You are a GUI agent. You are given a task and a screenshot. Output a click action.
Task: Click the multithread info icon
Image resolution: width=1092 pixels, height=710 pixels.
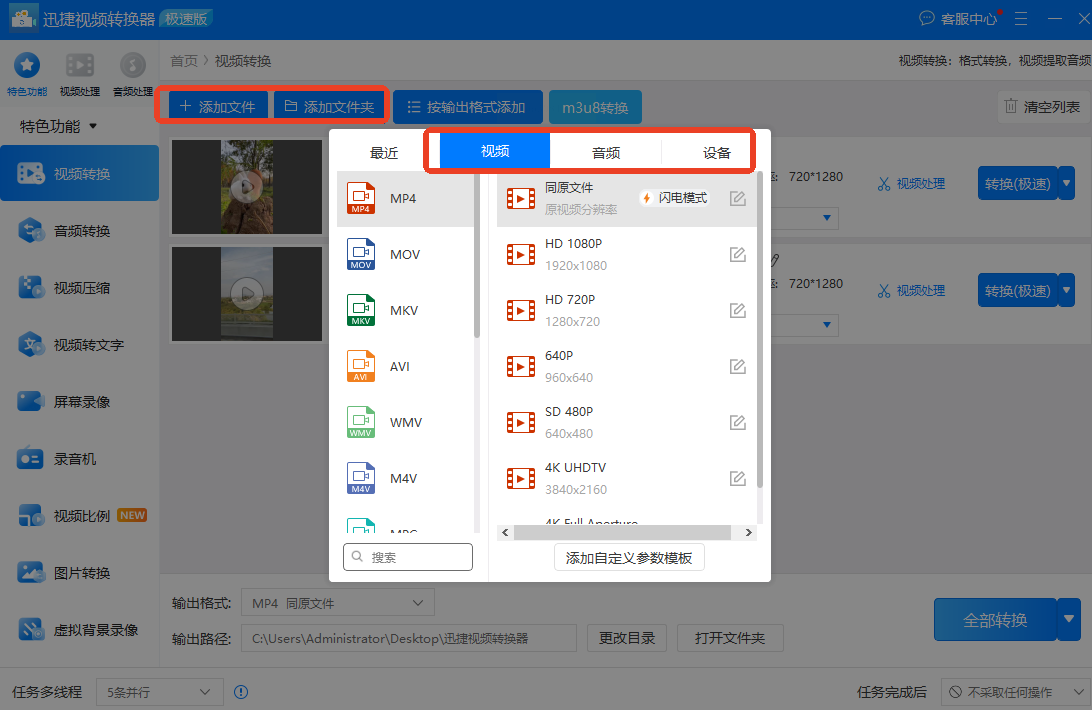(241, 692)
